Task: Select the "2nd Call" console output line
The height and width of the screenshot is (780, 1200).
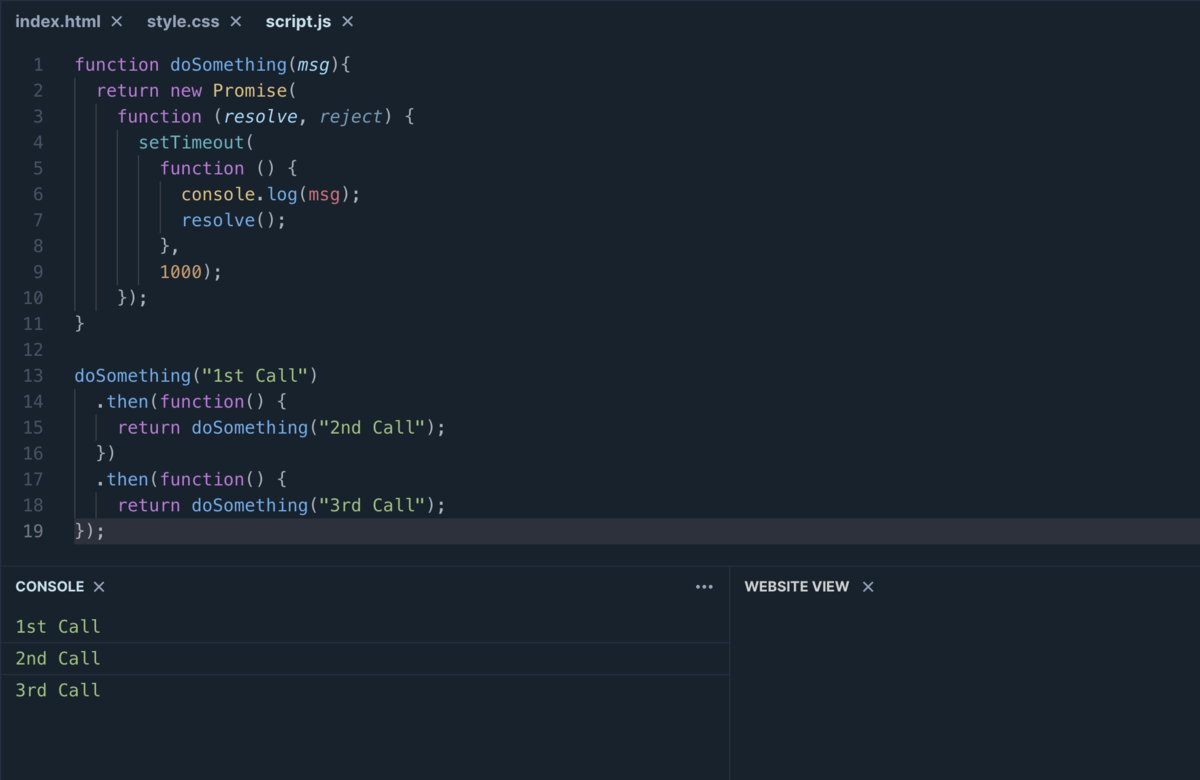Action: pos(57,658)
